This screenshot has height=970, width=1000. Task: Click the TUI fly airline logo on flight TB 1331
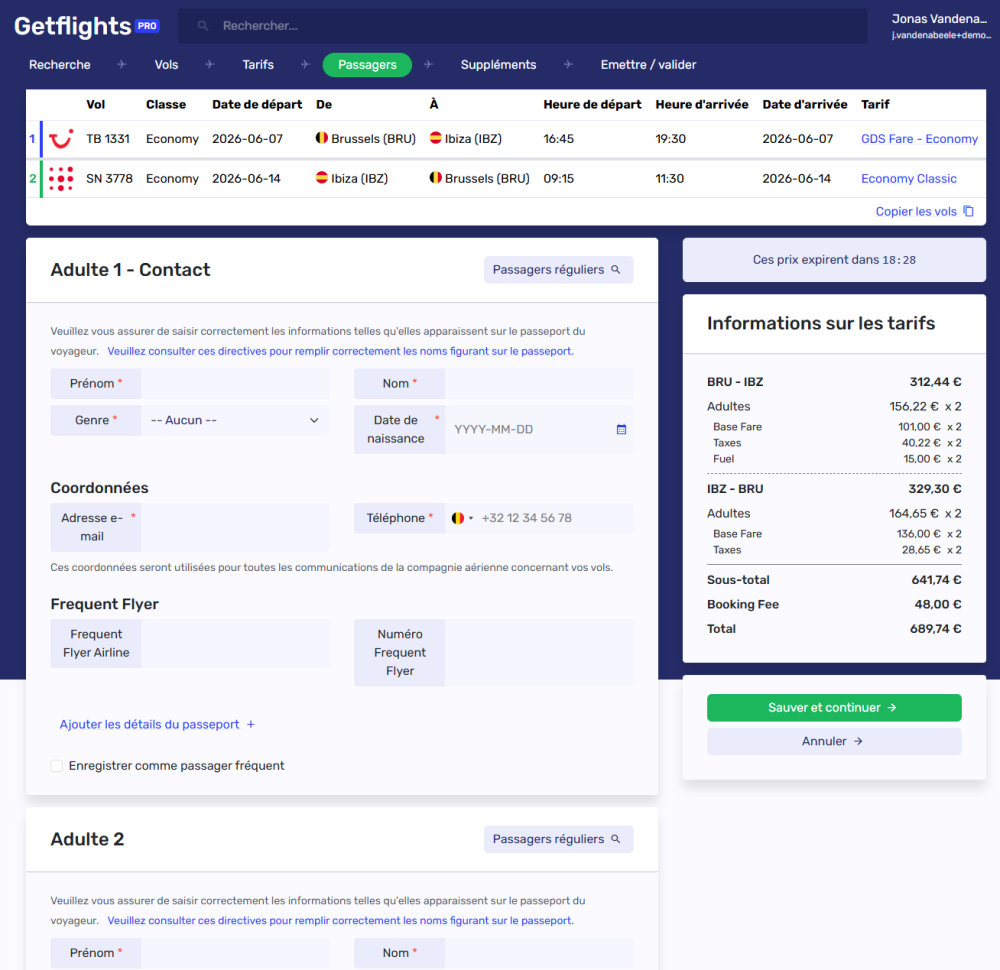(x=61, y=139)
